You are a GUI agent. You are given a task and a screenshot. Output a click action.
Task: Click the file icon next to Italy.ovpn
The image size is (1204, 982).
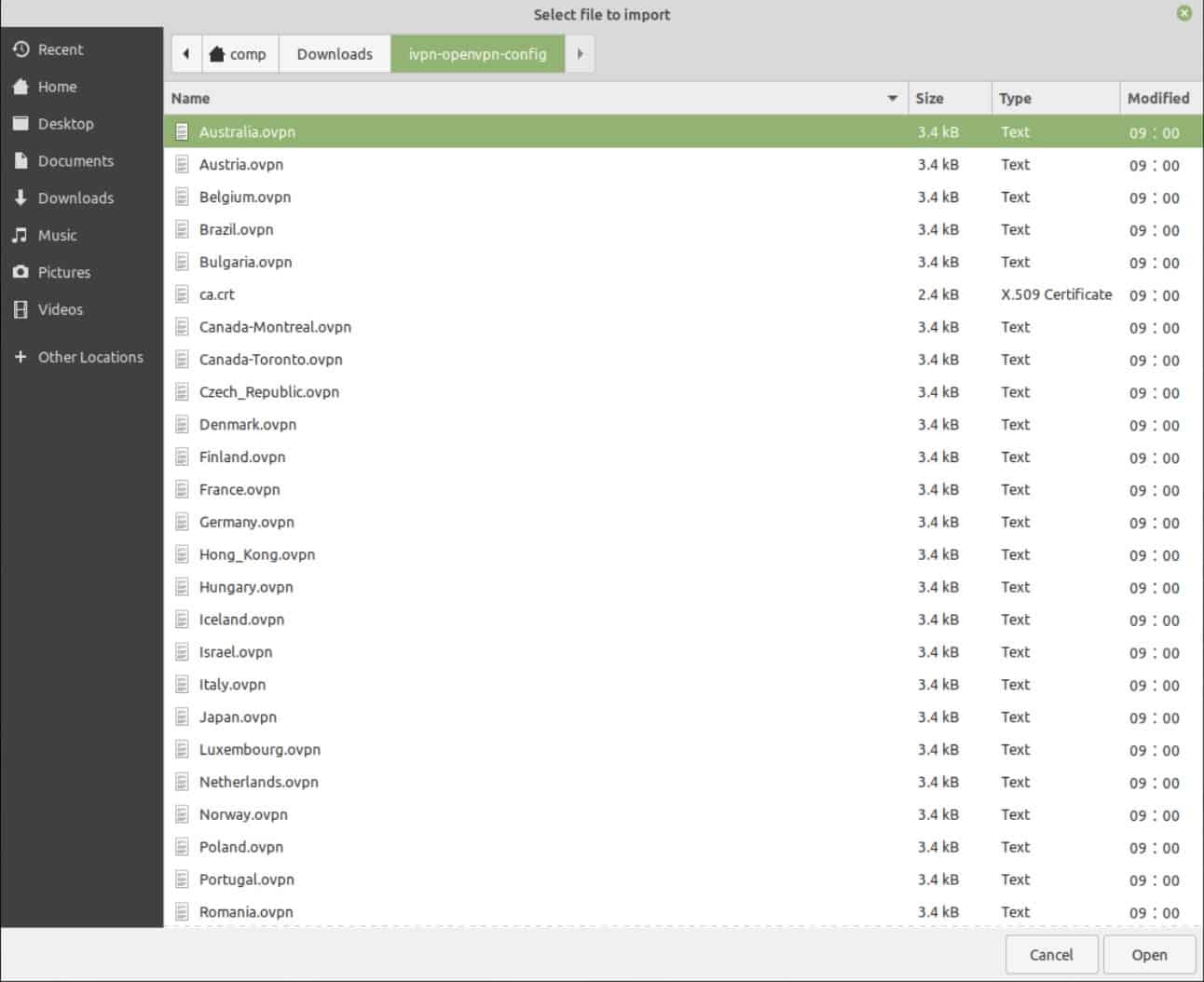(x=182, y=685)
